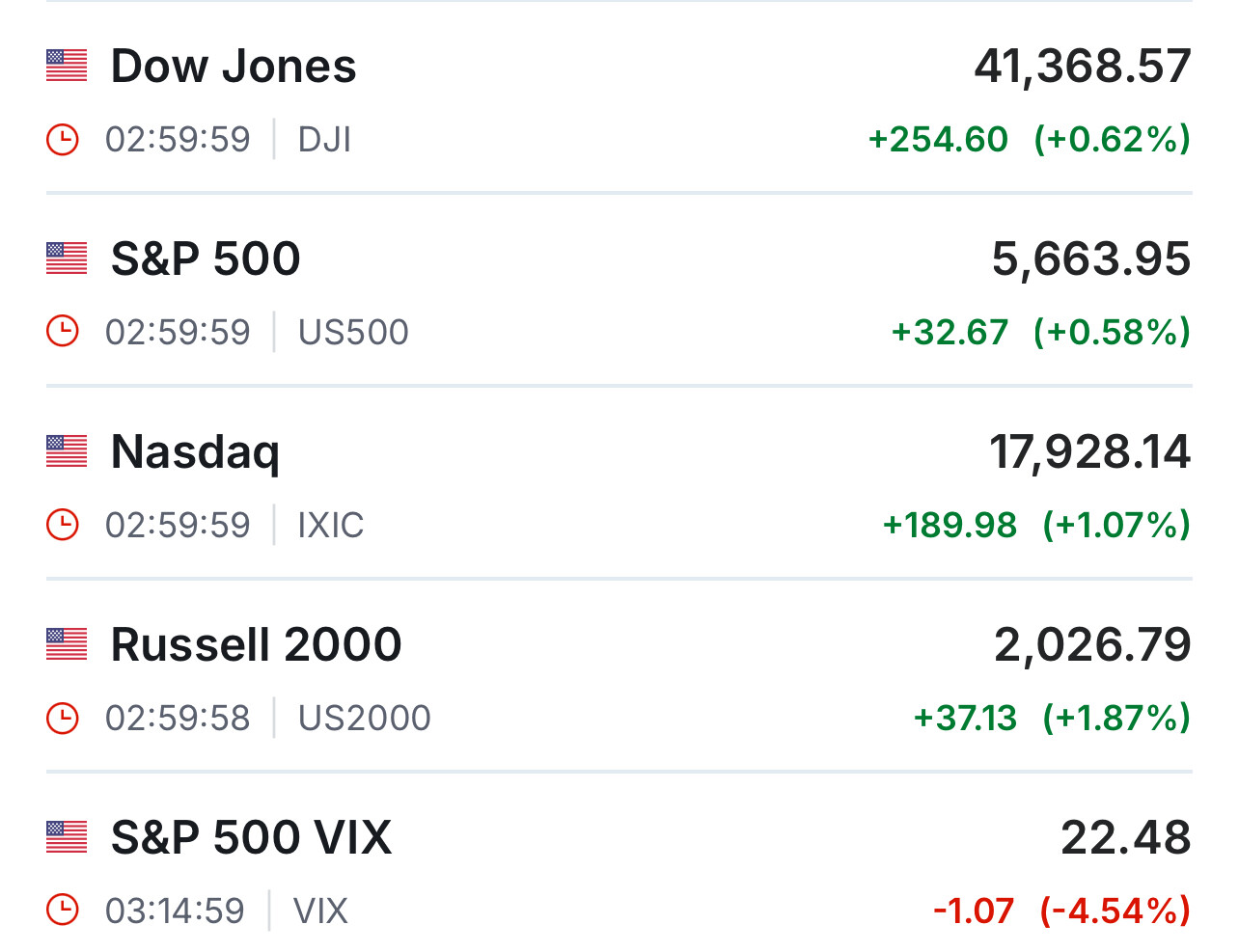Screen dimensions: 1239x952
Task: Click the clock icon in Russell 2000 row
Action: click(x=63, y=718)
